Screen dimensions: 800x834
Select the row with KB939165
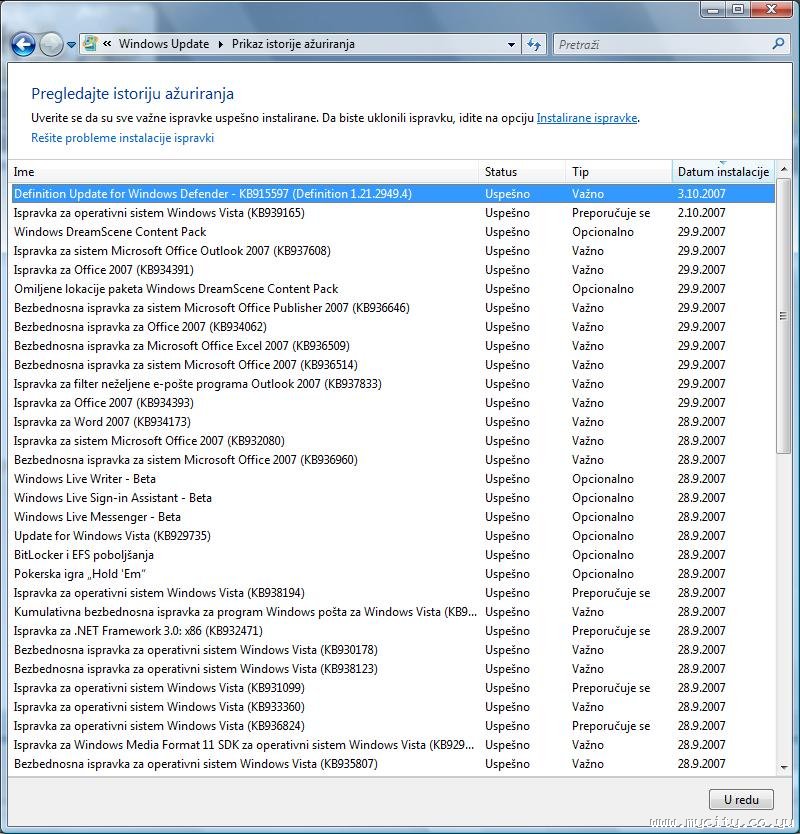pos(393,213)
